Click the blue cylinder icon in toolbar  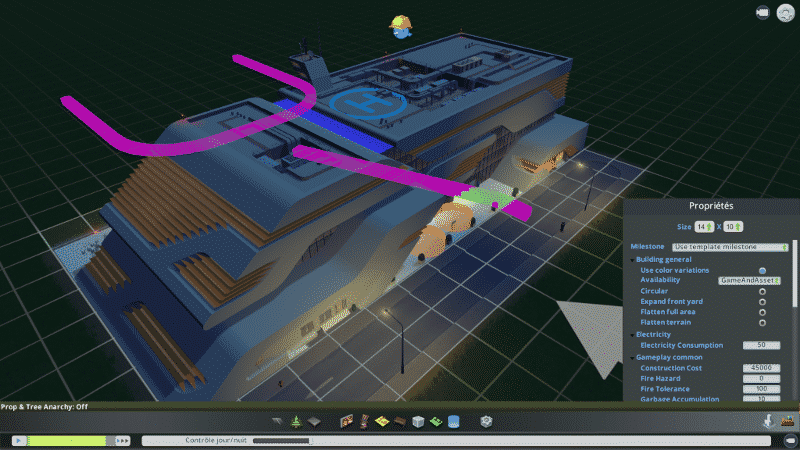[454, 422]
